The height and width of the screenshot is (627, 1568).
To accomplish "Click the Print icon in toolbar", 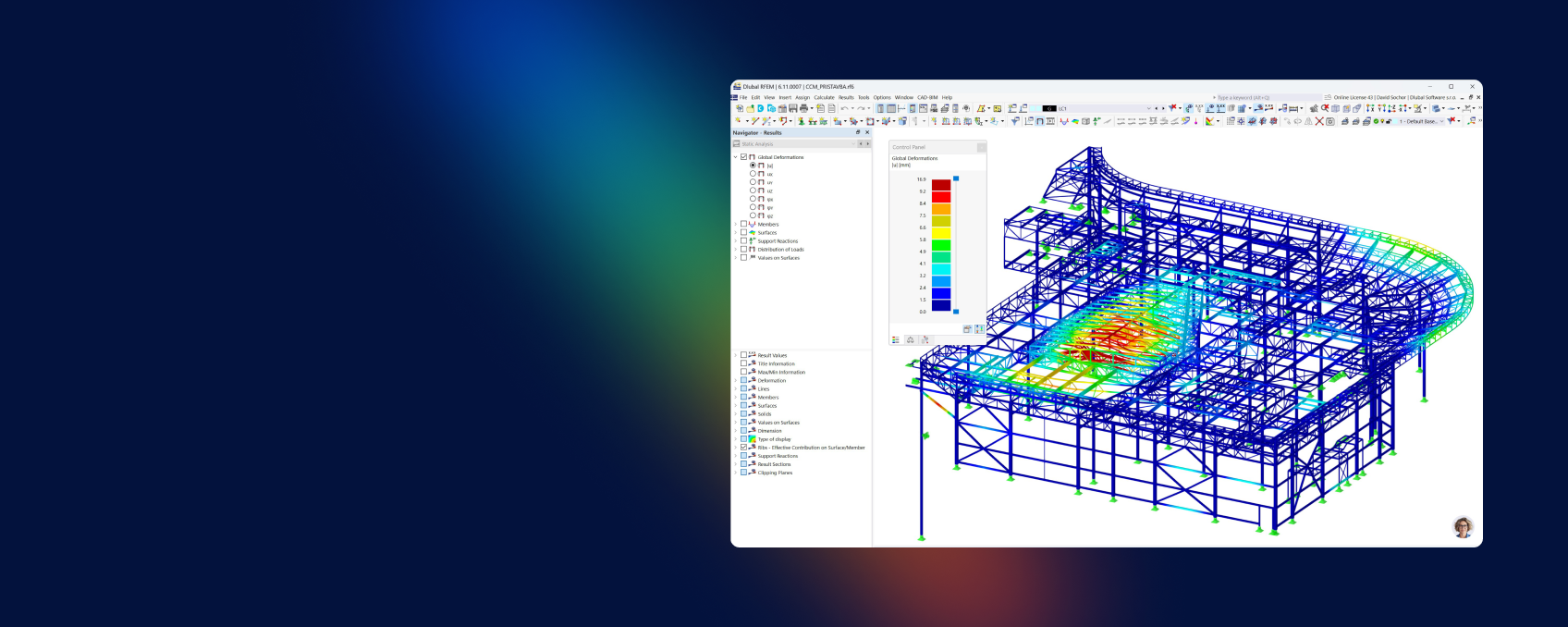I will point(803,108).
